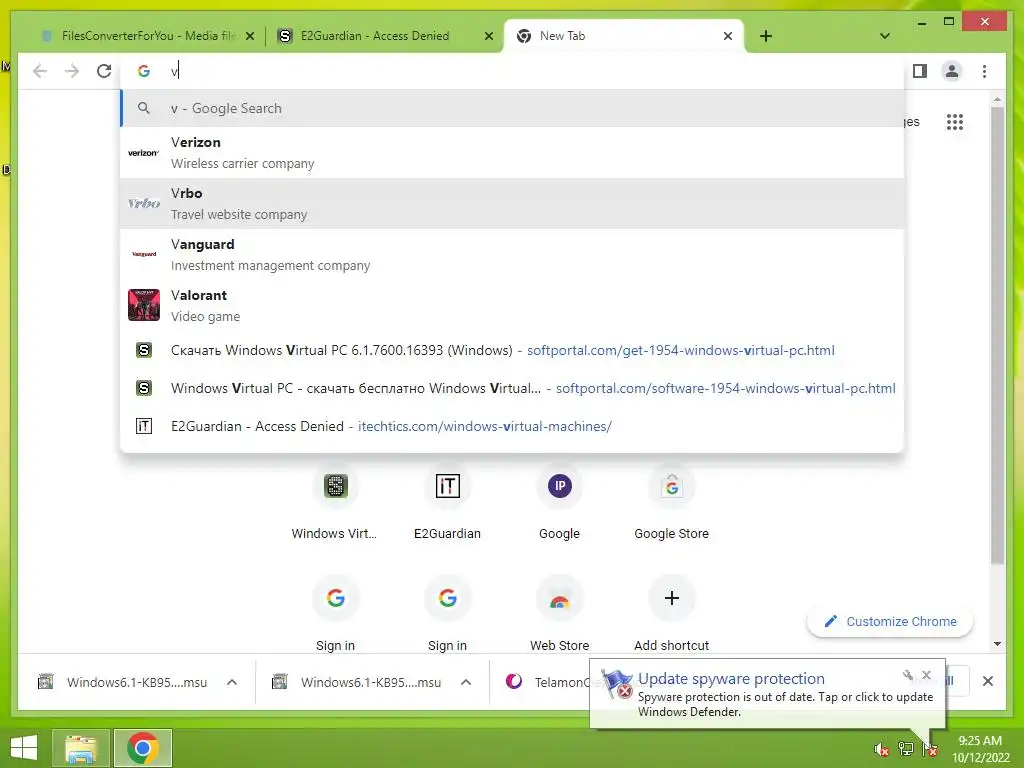Open the Windows Start button

pyautogui.click(x=24, y=748)
